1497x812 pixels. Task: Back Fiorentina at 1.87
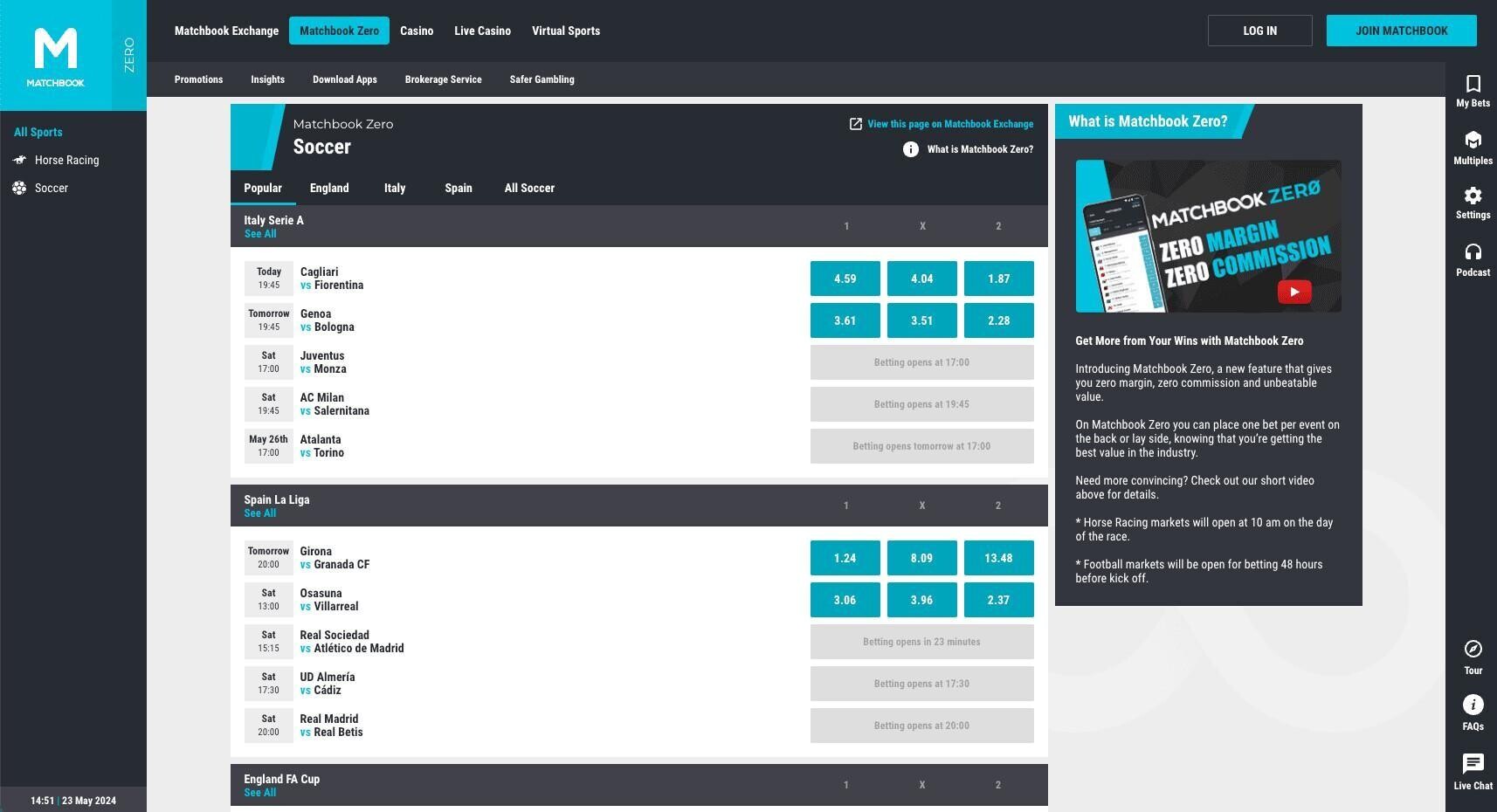point(999,279)
